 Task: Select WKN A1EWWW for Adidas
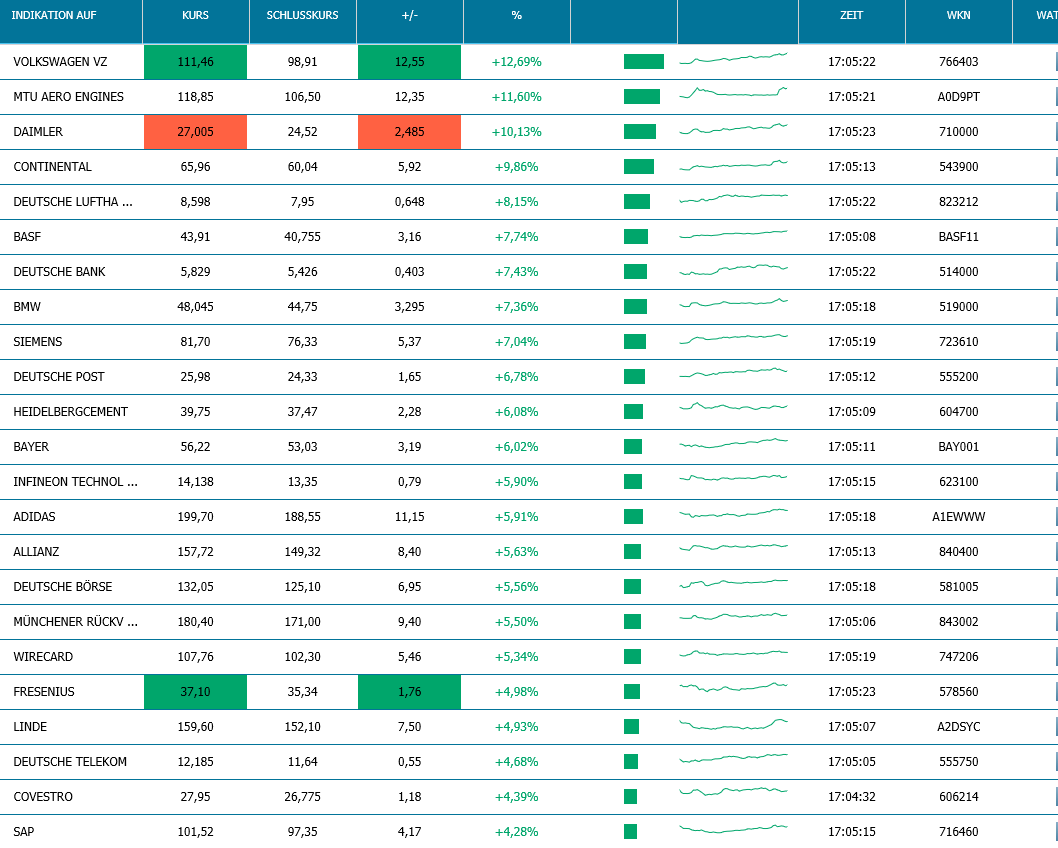[958, 517]
